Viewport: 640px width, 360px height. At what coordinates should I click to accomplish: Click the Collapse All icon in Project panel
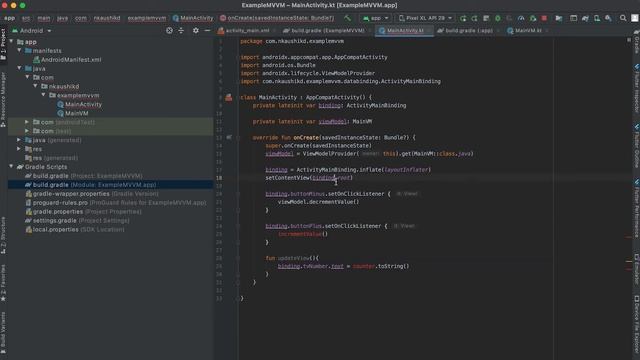[x=181, y=31]
